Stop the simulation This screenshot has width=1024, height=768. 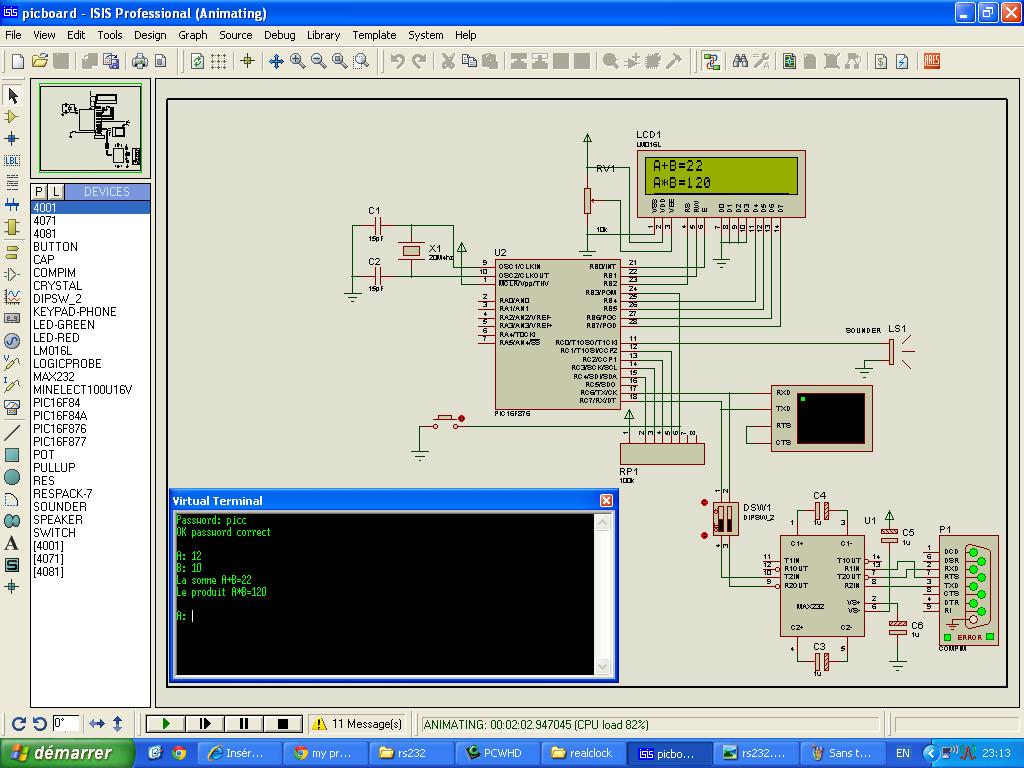pyautogui.click(x=283, y=724)
